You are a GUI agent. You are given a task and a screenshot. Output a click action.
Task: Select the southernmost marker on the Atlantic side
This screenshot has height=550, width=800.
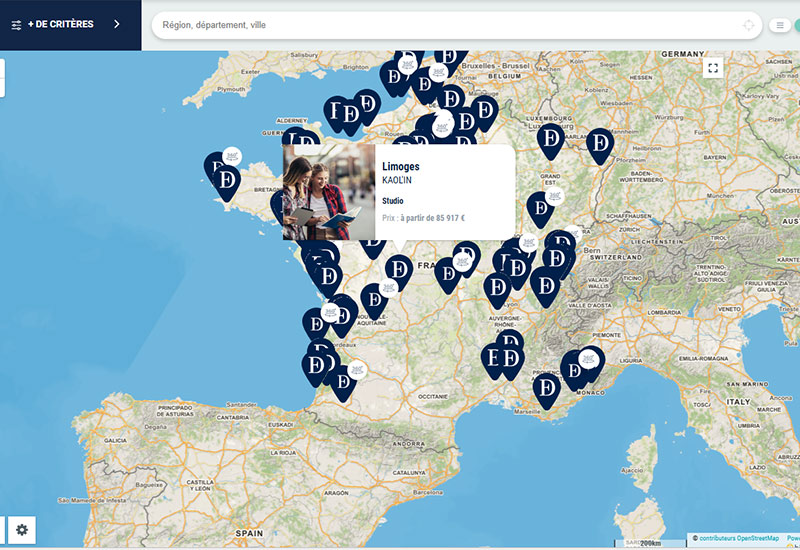[x=343, y=382]
